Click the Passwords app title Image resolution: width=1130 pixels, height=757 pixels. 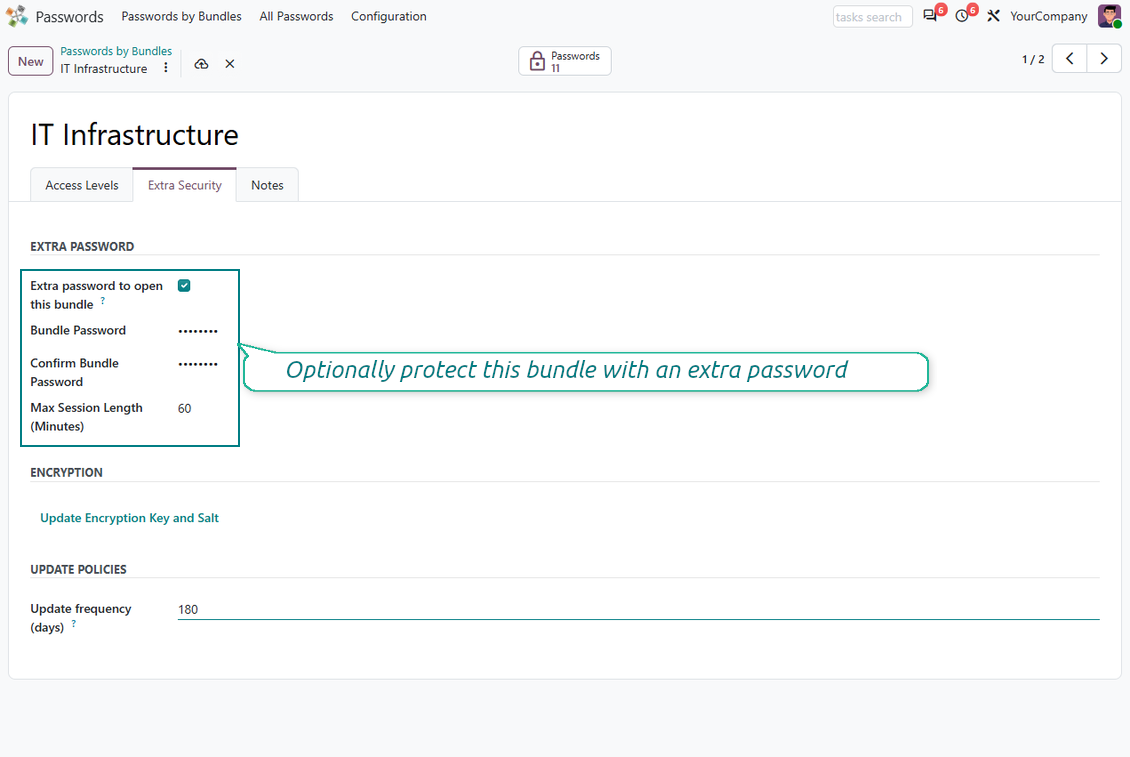point(69,17)
